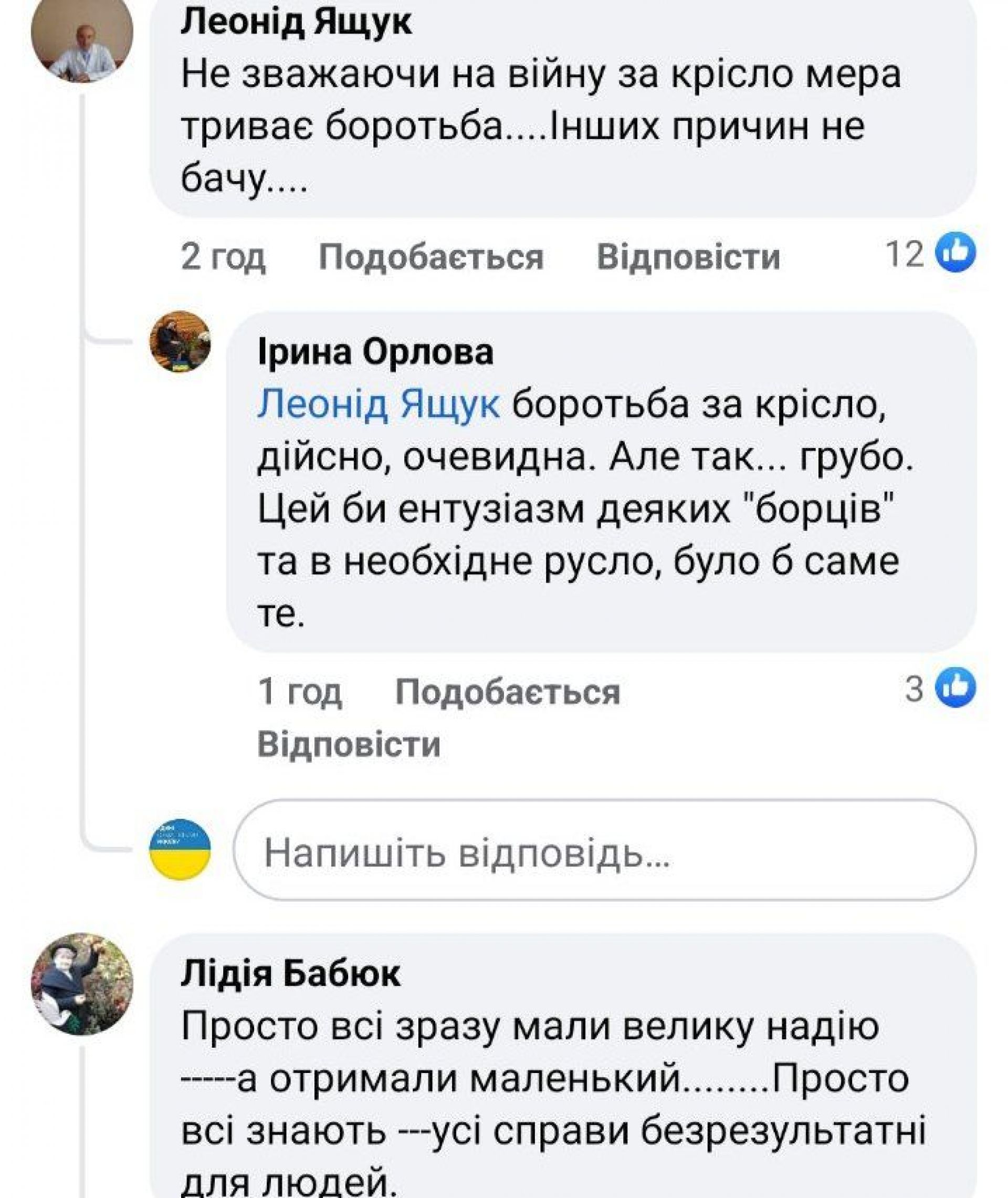Open Ірина Орлова's name link
This screenshot has height=1198, width=1008.
point(375,352)
